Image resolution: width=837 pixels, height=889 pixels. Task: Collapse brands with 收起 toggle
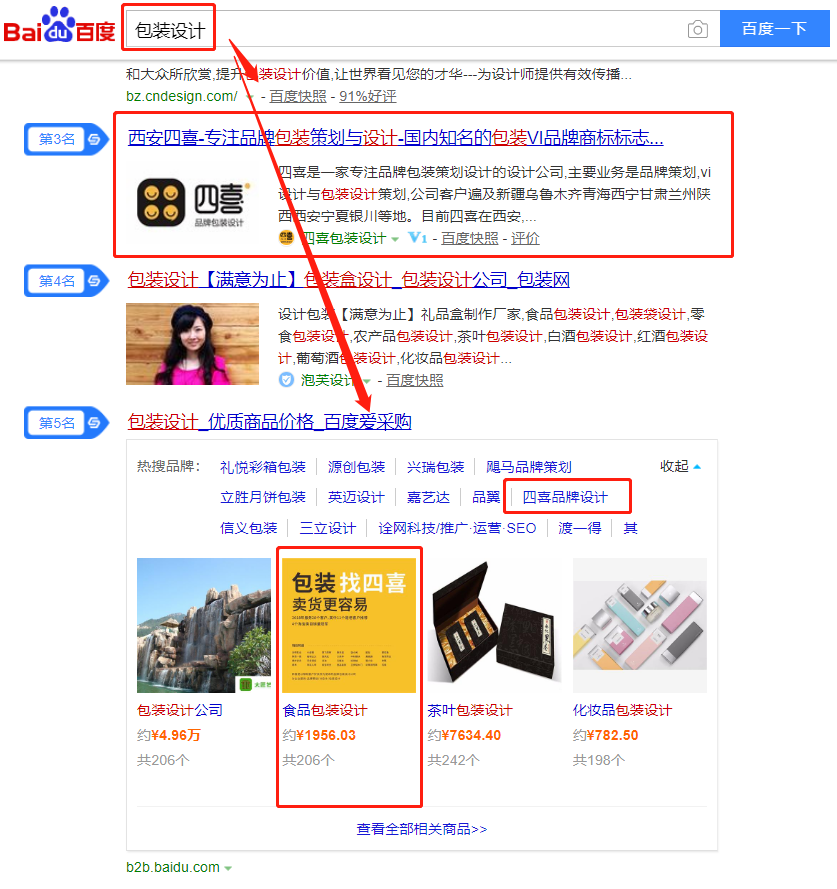680,467
